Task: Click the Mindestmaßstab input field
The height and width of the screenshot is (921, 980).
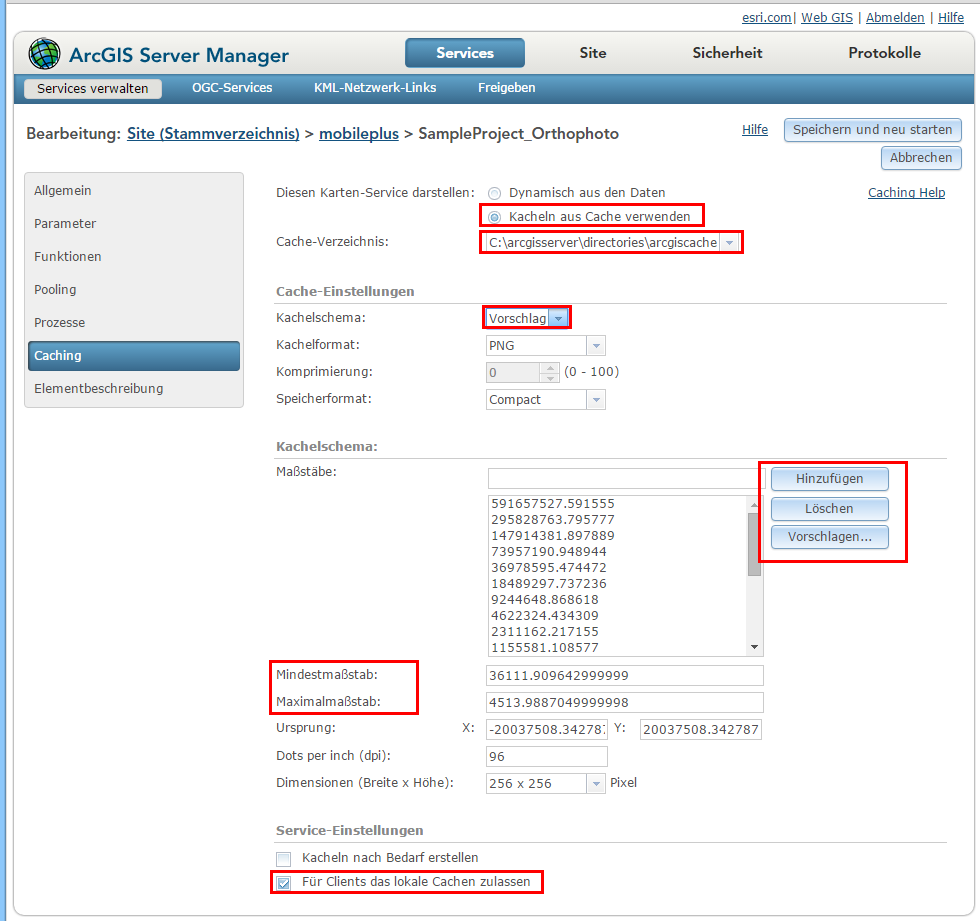Action: (x=625, y=675)
